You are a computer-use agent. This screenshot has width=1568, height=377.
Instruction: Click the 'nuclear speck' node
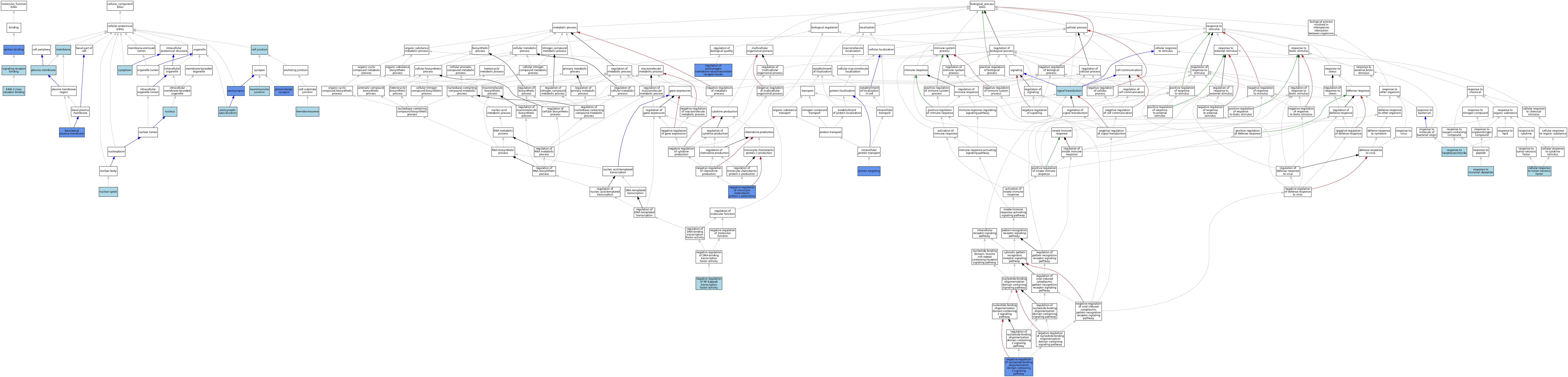(x=108, y=192)
